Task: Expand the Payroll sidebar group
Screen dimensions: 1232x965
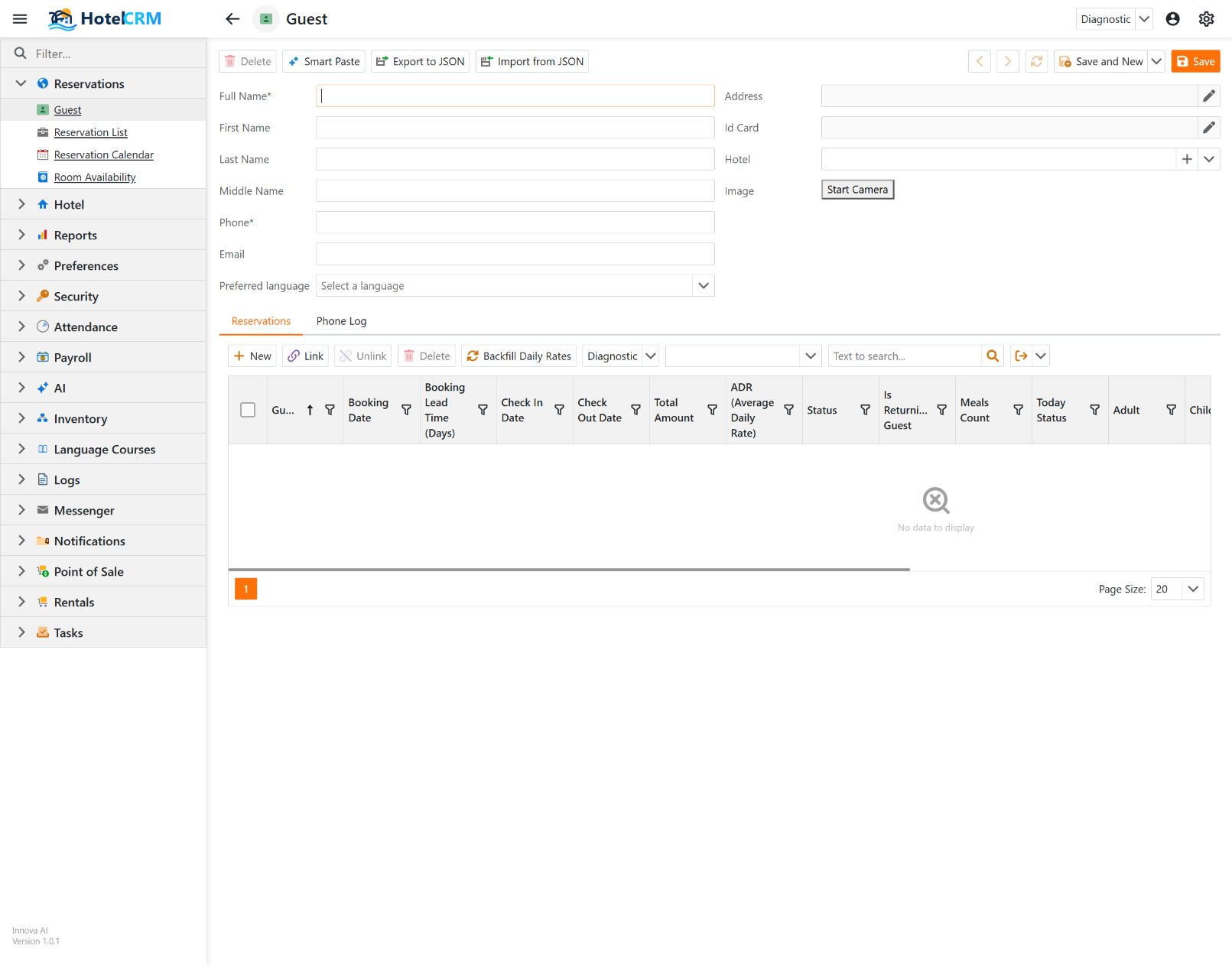Action: tap(21, 357)
